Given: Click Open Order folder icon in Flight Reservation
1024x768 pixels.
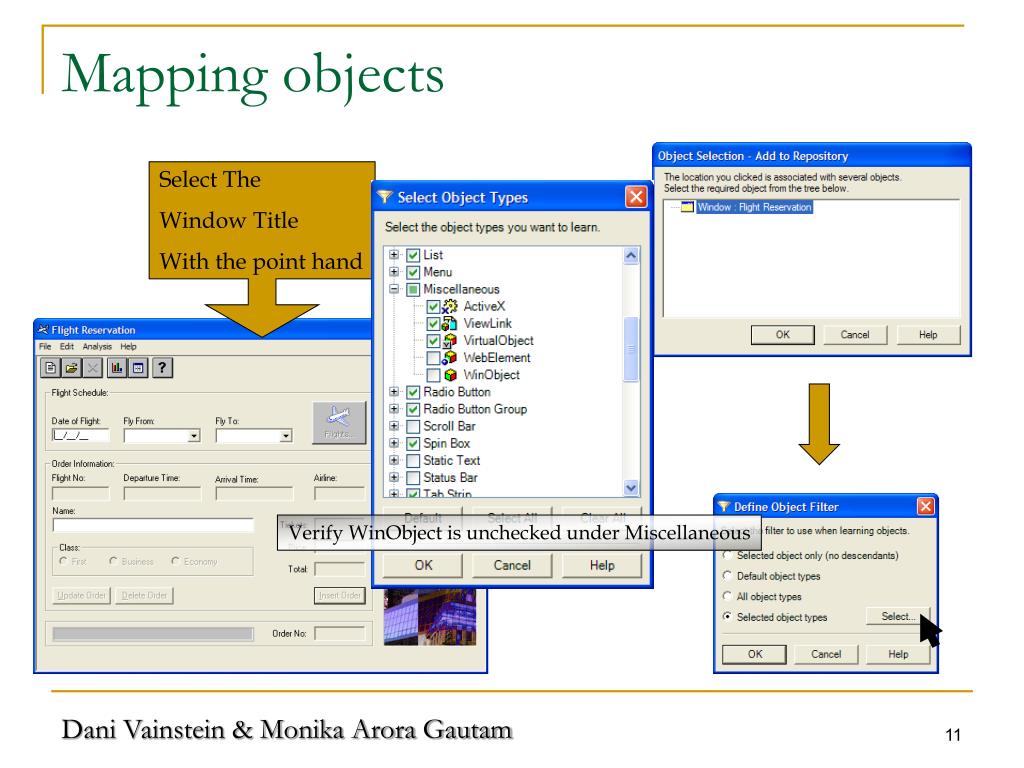Looking at the screenshot, I should point(71,368).
